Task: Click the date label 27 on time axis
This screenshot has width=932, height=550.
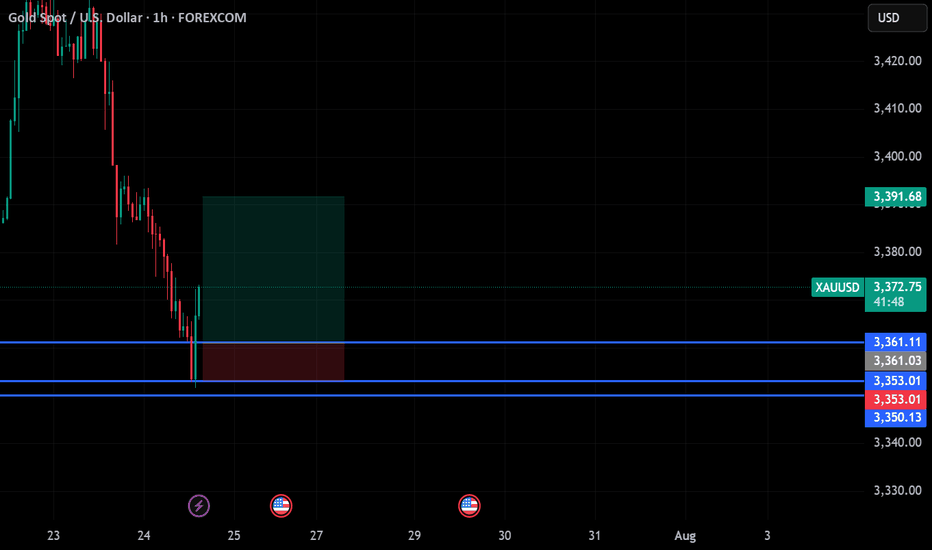Action: point(316,536)
